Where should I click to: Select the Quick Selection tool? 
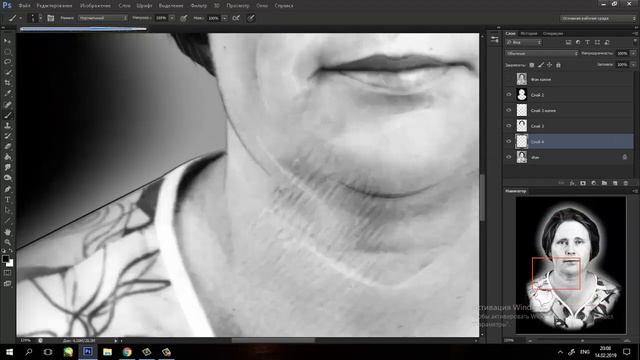pos(7,73)
